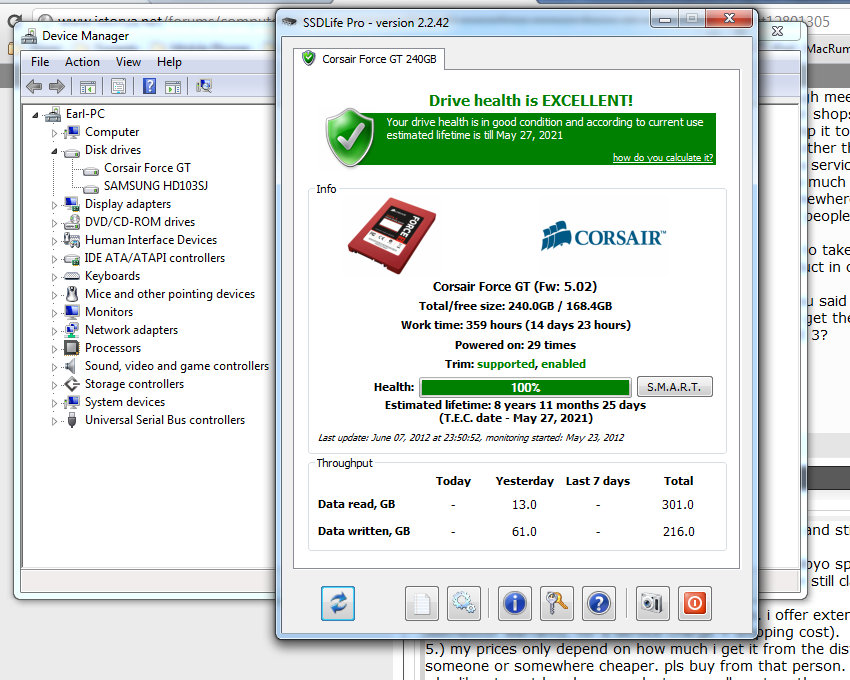This screenshot has height=680, width=850.
Task: Click Forward arrow in Device Manager toolbar
Action: pos(57,86)
